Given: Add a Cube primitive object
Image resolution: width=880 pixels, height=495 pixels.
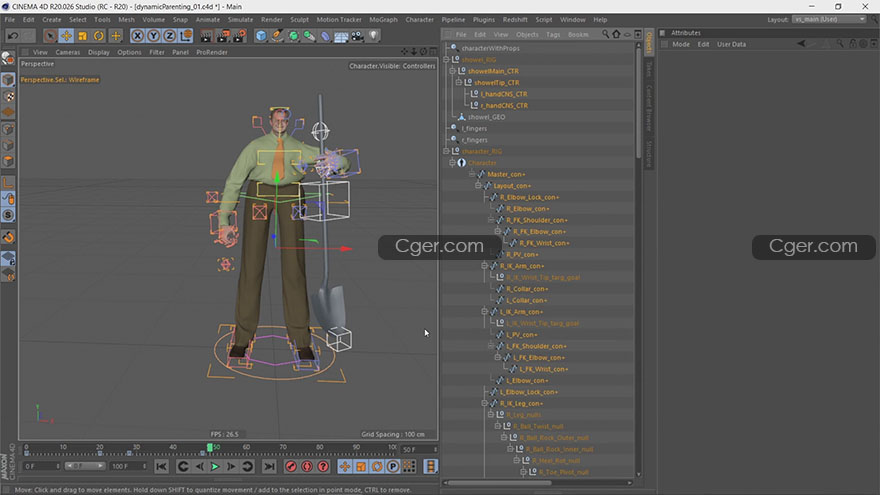Looking at the screenshot, I should pos(261,36).
